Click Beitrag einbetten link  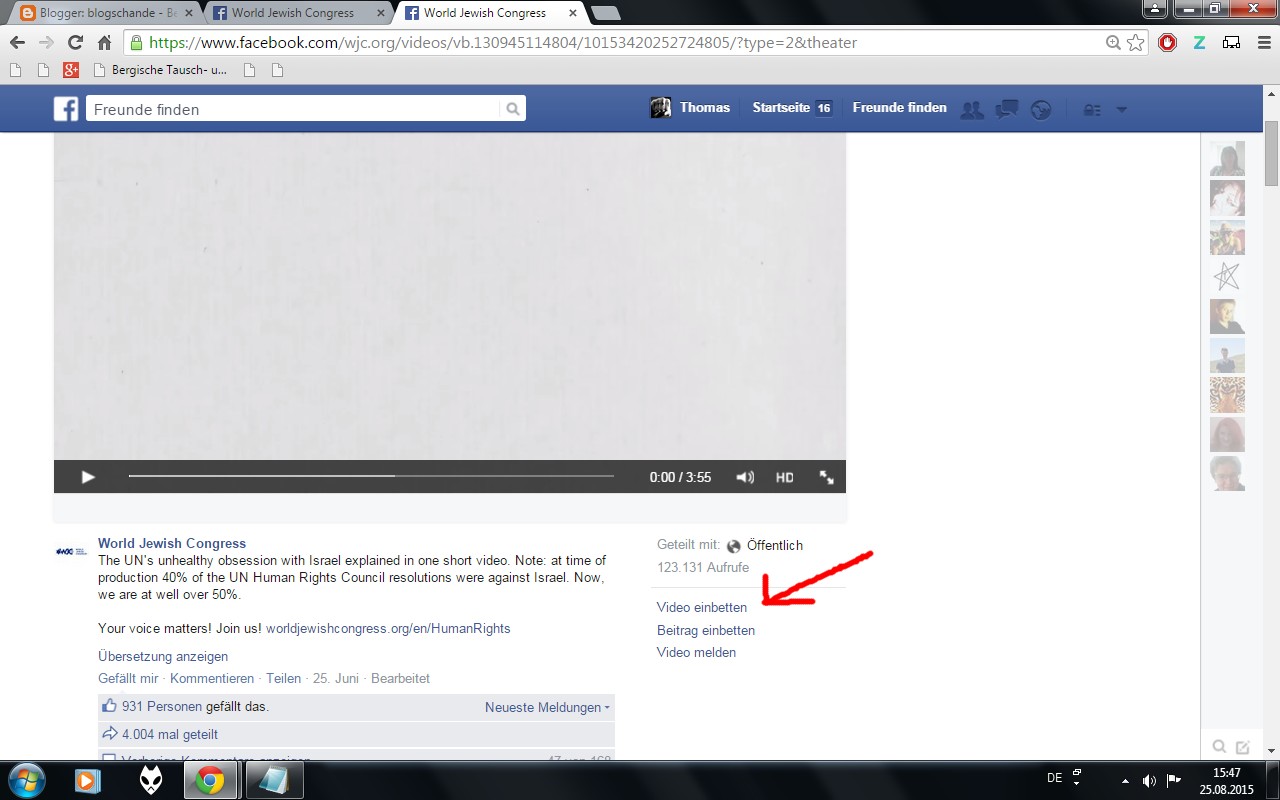706,630
